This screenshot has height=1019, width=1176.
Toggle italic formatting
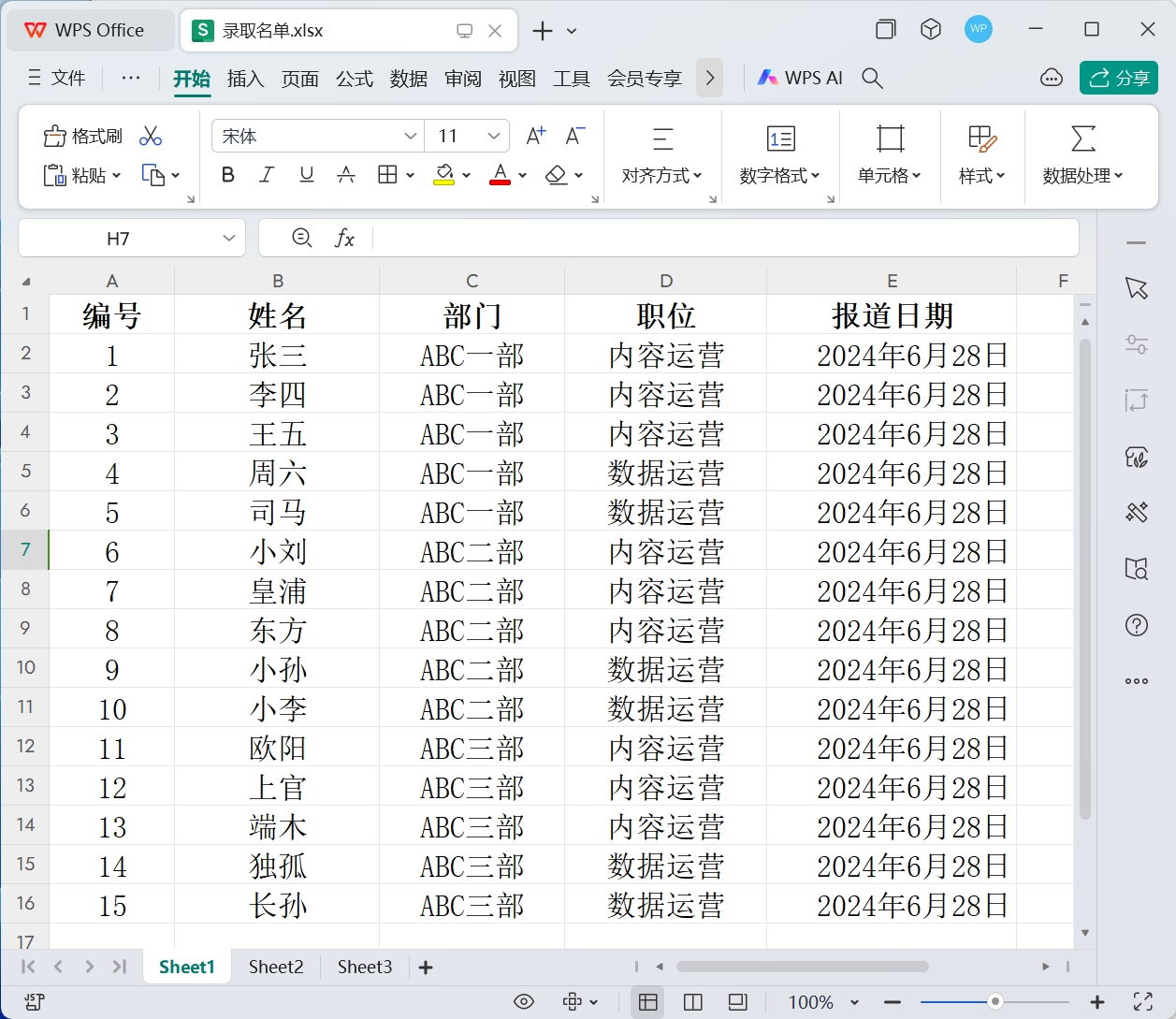[267, 174]
